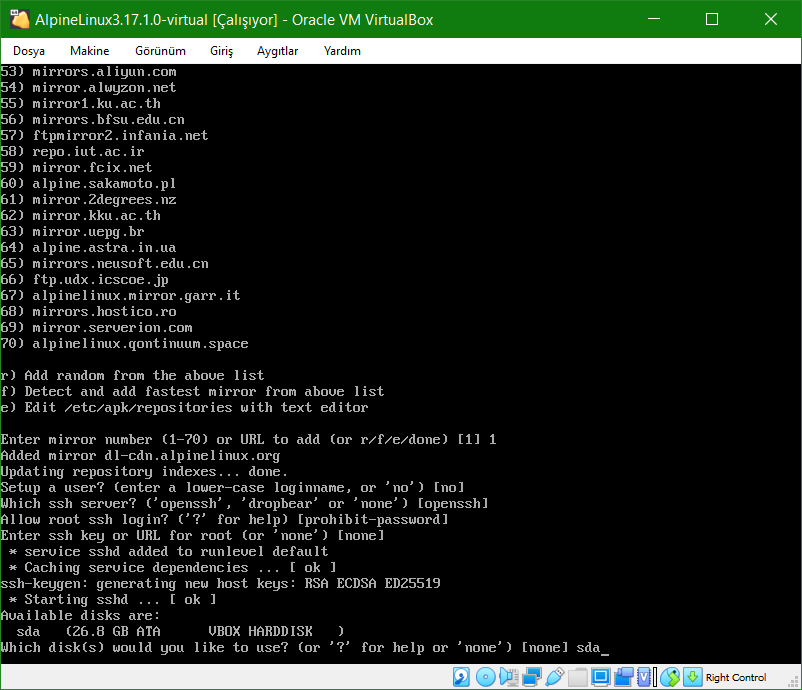Click the audio speaker status icon

[508, 677]
